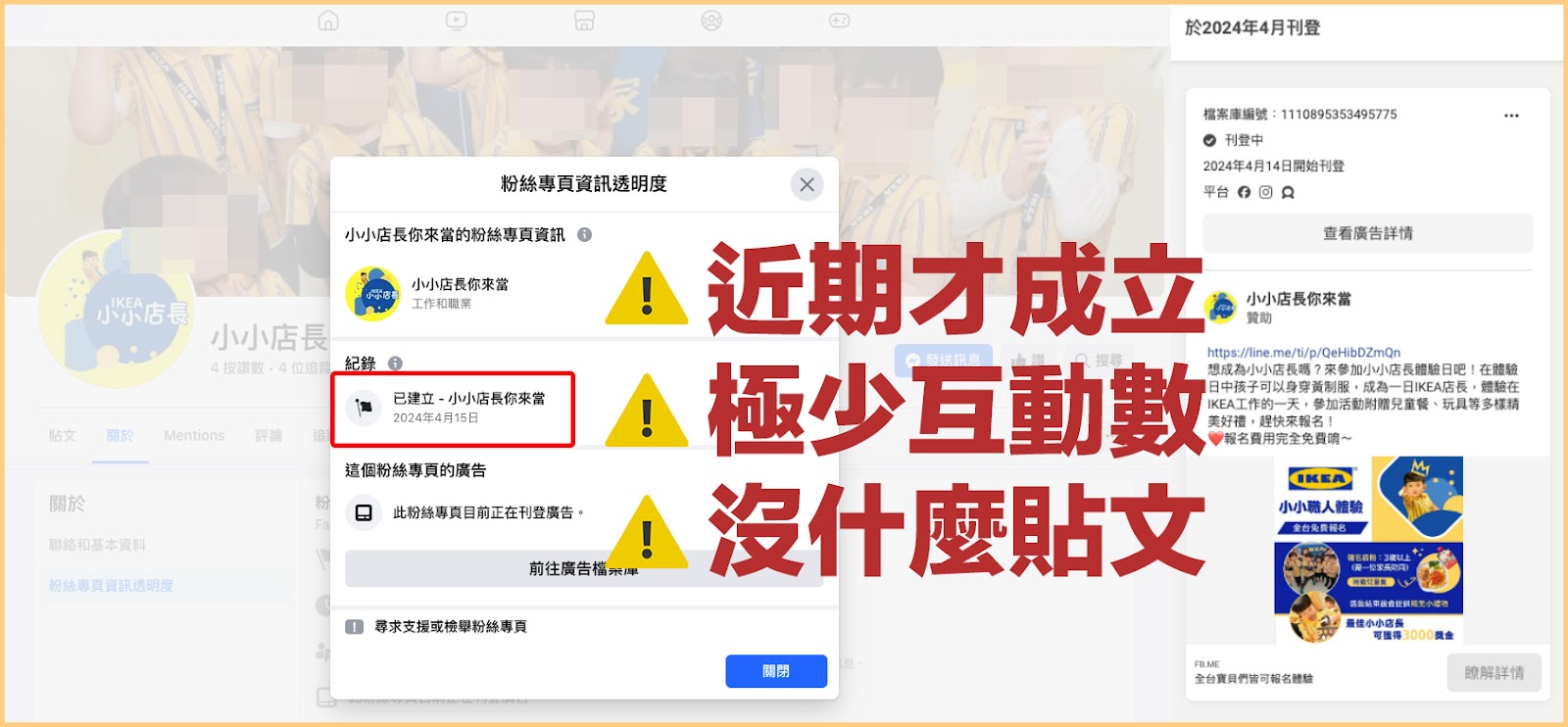Open the Gaming icon in top navigation
Image resolution: width=1568 pixels, height=727 pixels.
(840, 21)
